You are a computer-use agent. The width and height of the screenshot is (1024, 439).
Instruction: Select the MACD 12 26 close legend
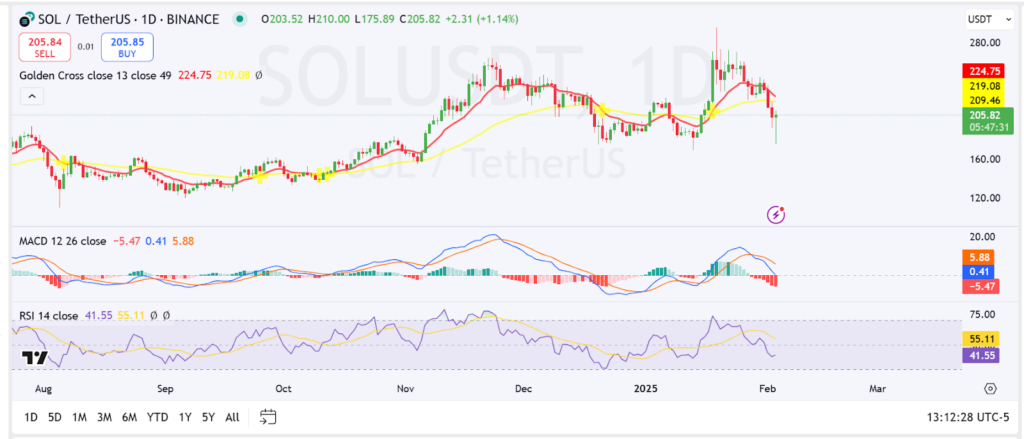(62, 241)
